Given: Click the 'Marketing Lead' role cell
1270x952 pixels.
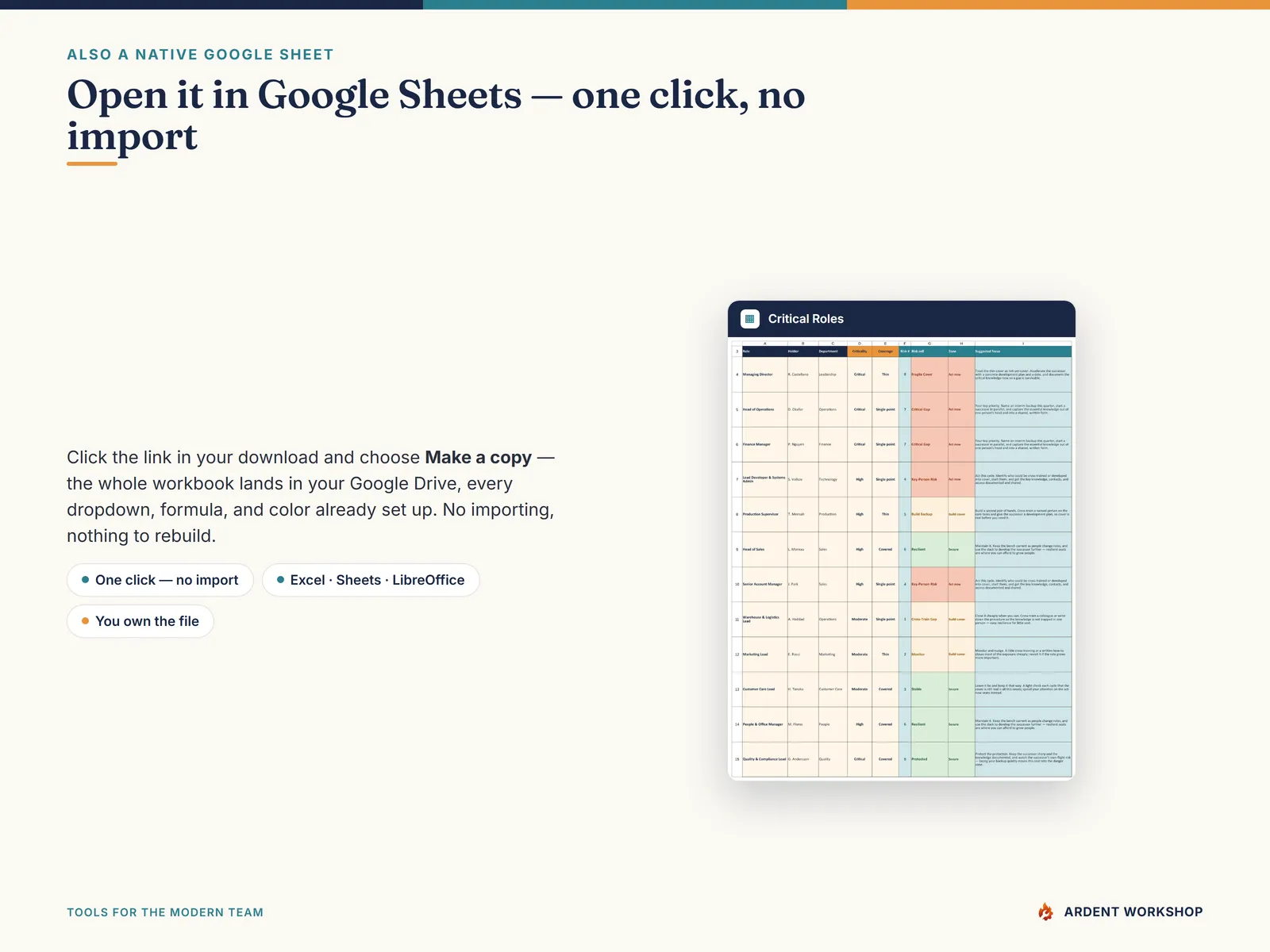Looking at the screenshot, I should tap(764, 654).
